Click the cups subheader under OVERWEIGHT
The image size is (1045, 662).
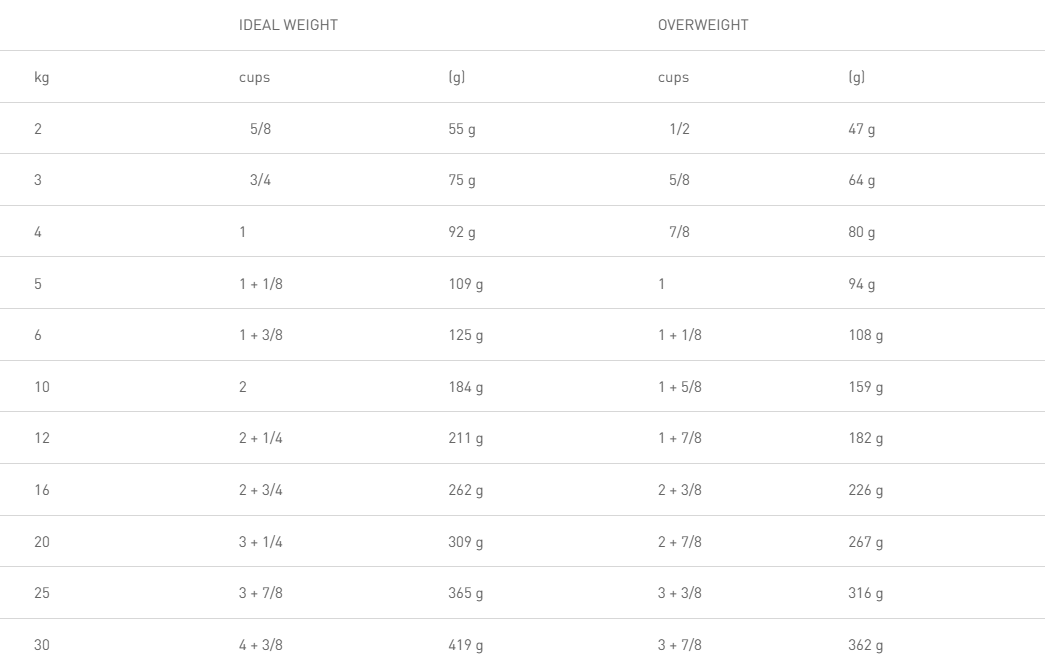tap(674, 77)
